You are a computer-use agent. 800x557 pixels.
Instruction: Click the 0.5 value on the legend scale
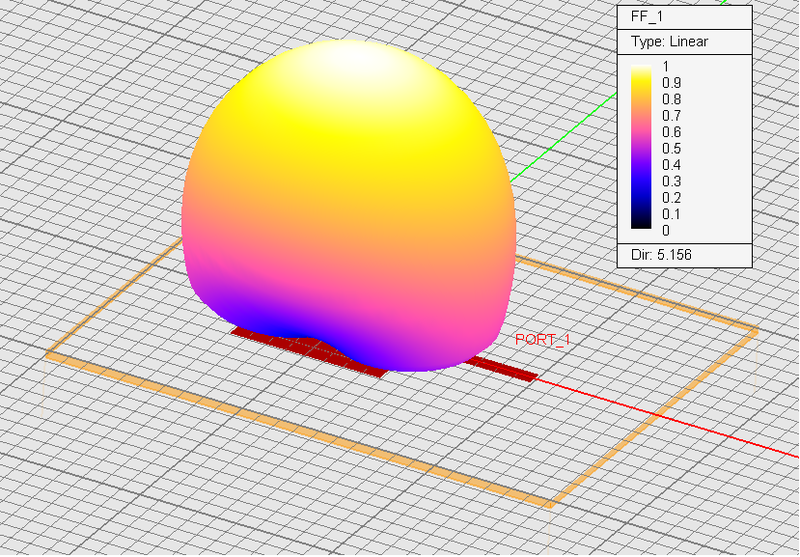671,148
